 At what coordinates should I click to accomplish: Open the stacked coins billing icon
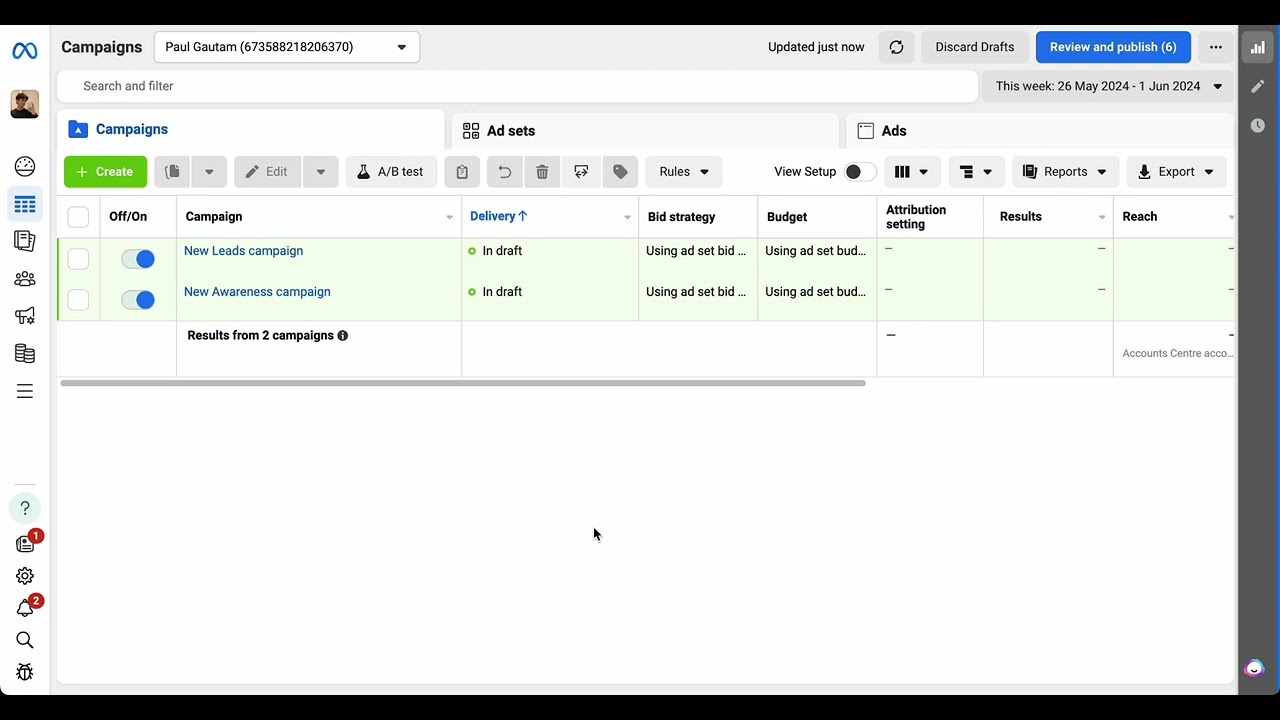point(25,354)
